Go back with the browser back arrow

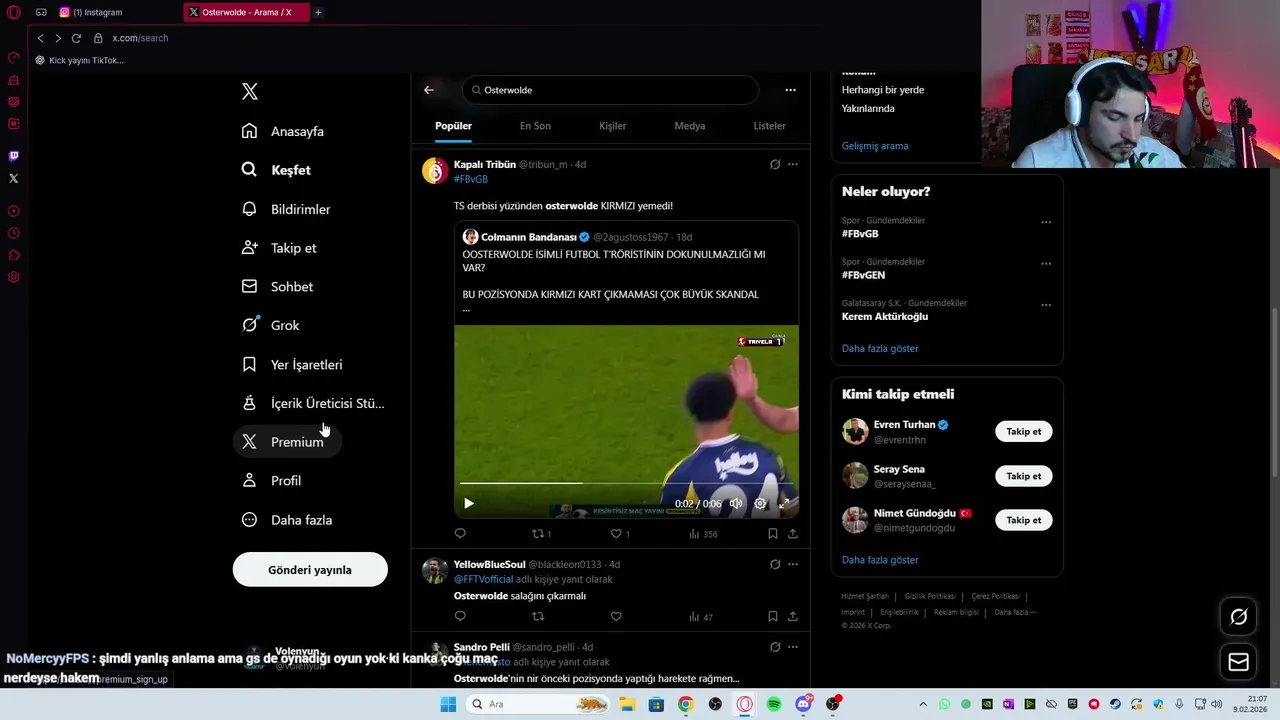point(40,38)
